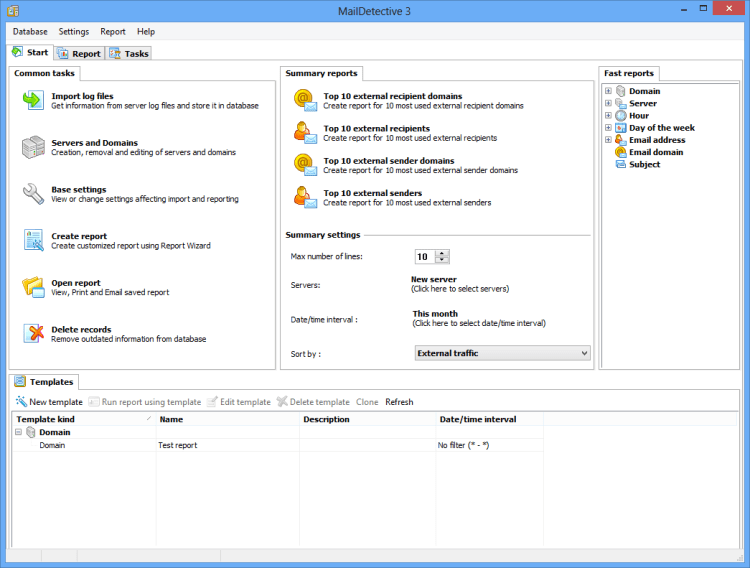The height and width of the screenshot is (568, 750).
Task: Click the MailDetective app icon in title bar
Action: [13, 11]
